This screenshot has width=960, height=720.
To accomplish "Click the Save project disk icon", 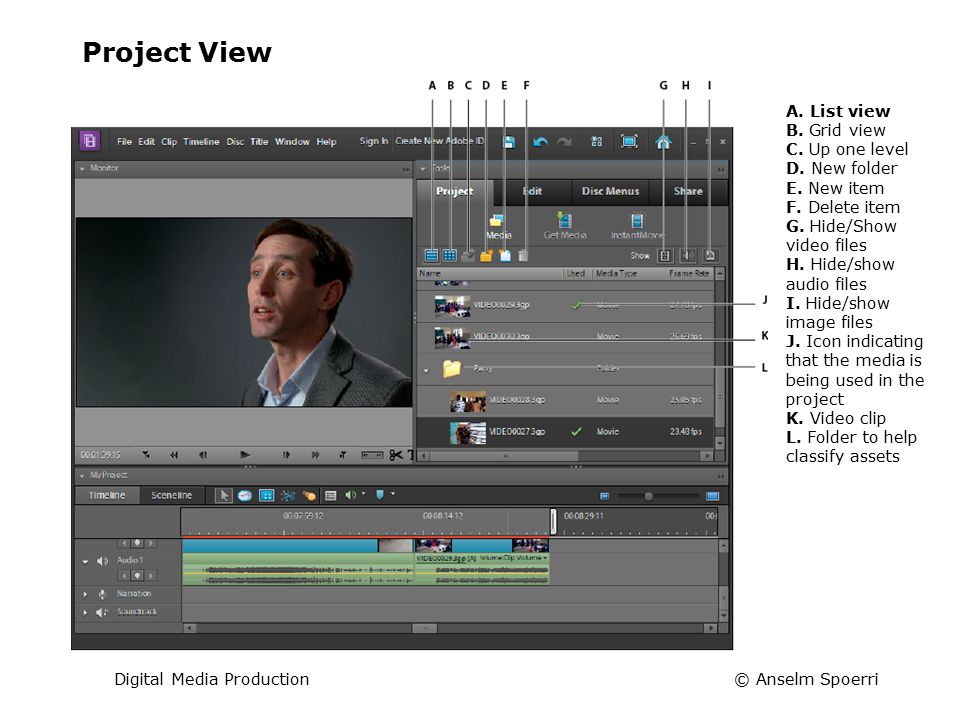I will pyautogui.click(x=509, y=142).
